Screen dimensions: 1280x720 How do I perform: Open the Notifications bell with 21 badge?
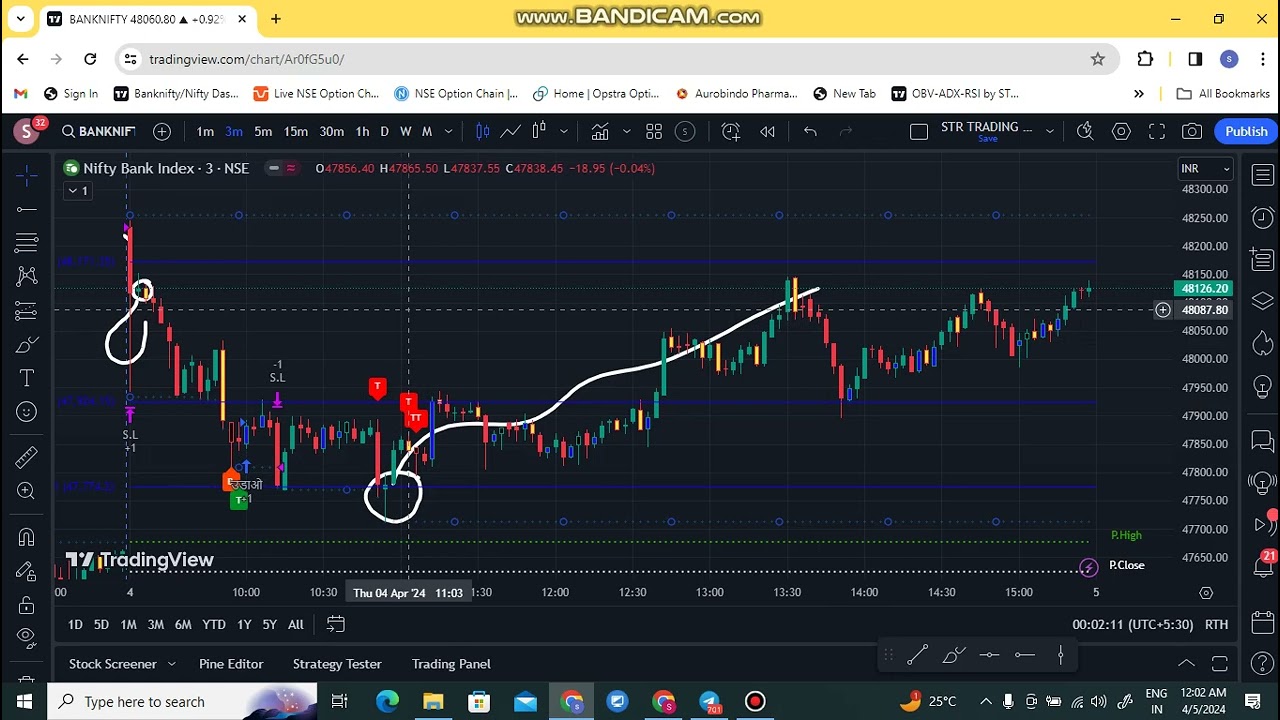pyautogui.click(x=1263, y=567)
